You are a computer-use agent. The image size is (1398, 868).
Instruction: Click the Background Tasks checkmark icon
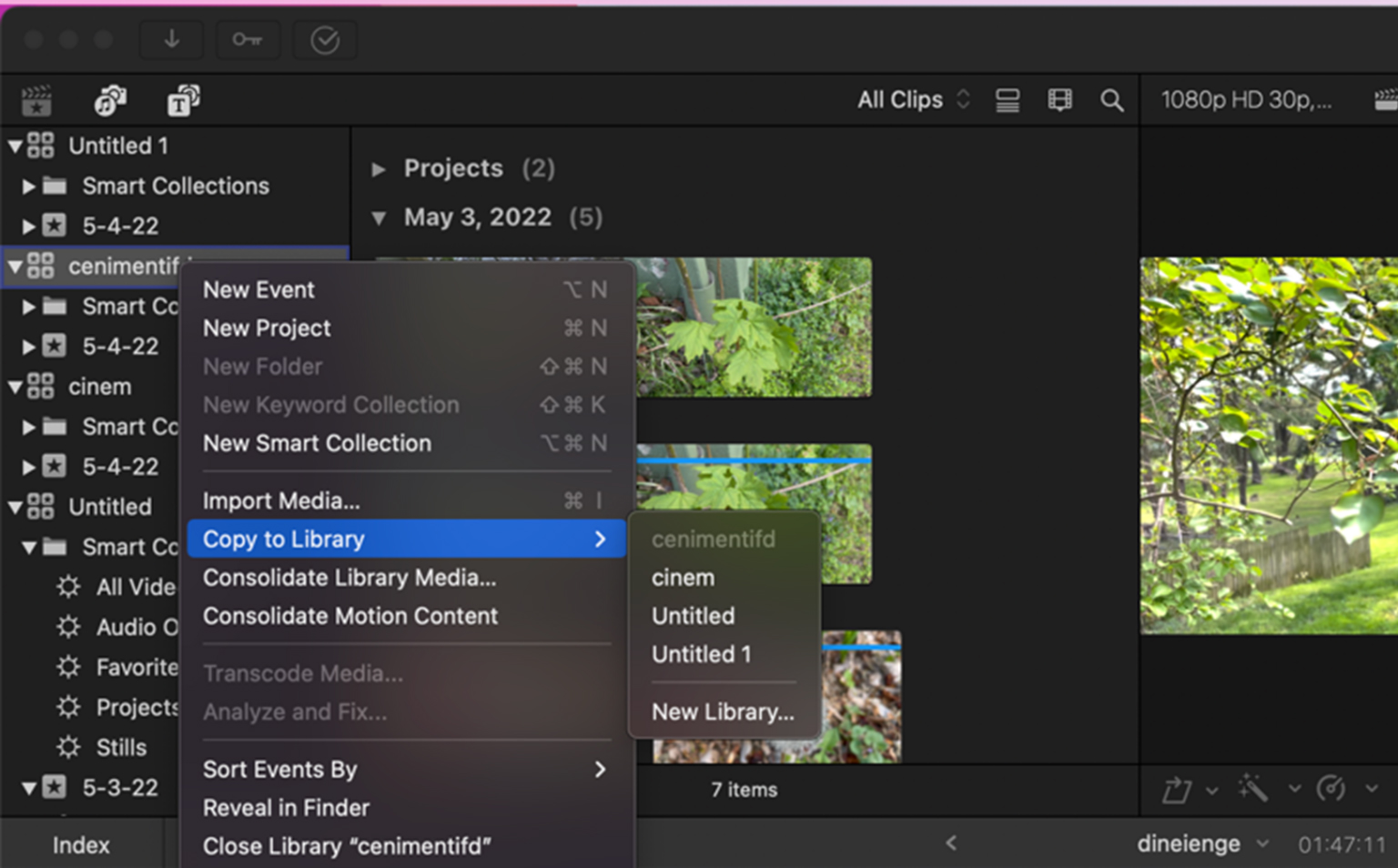coord(325,40)
